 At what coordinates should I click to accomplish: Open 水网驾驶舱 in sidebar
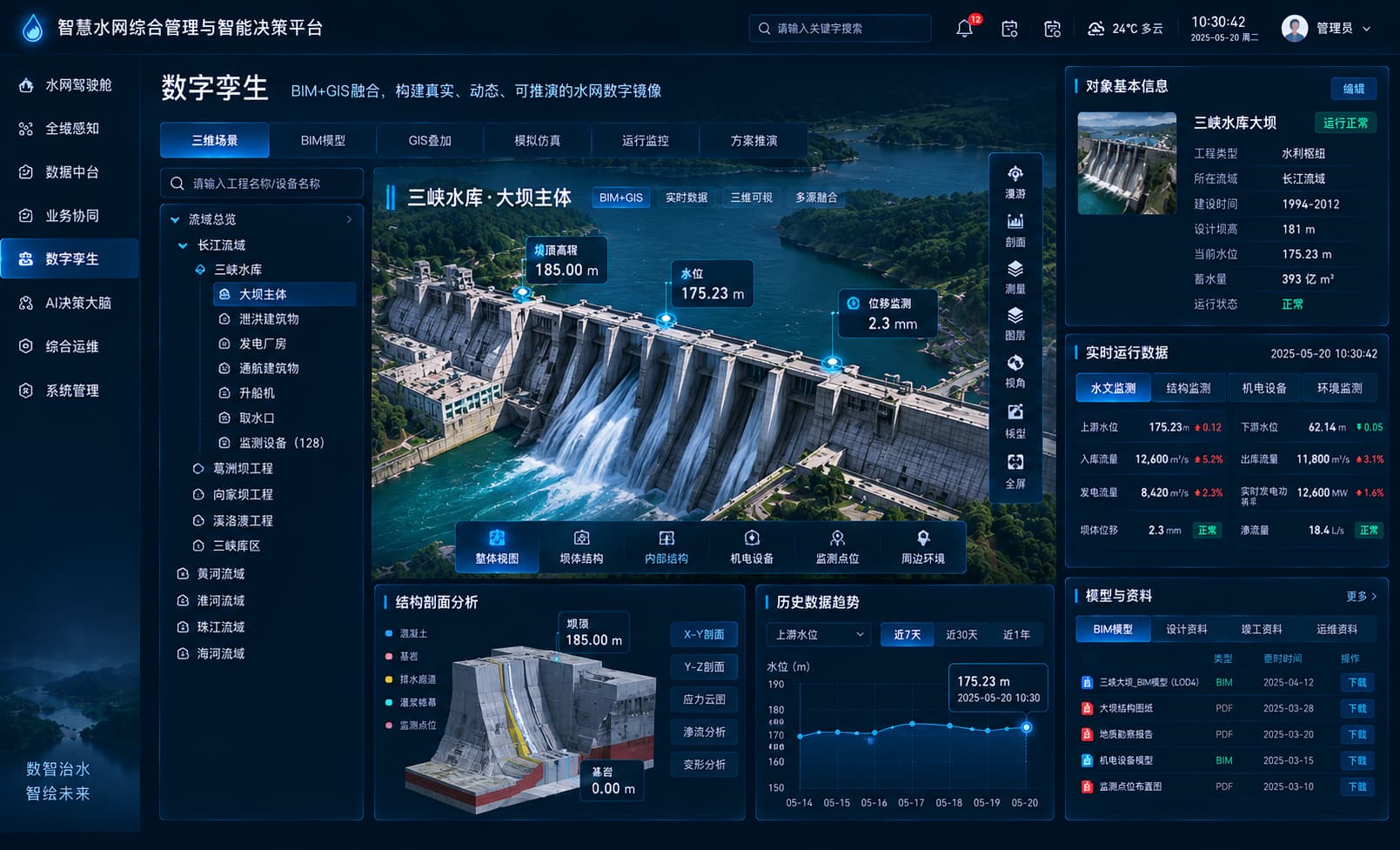[x=70, y=85]
